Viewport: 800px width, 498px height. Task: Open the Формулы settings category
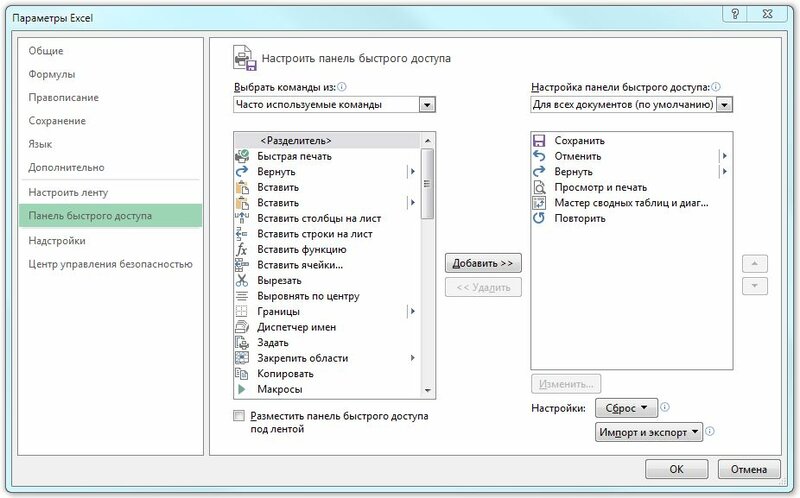pos(52,74)
